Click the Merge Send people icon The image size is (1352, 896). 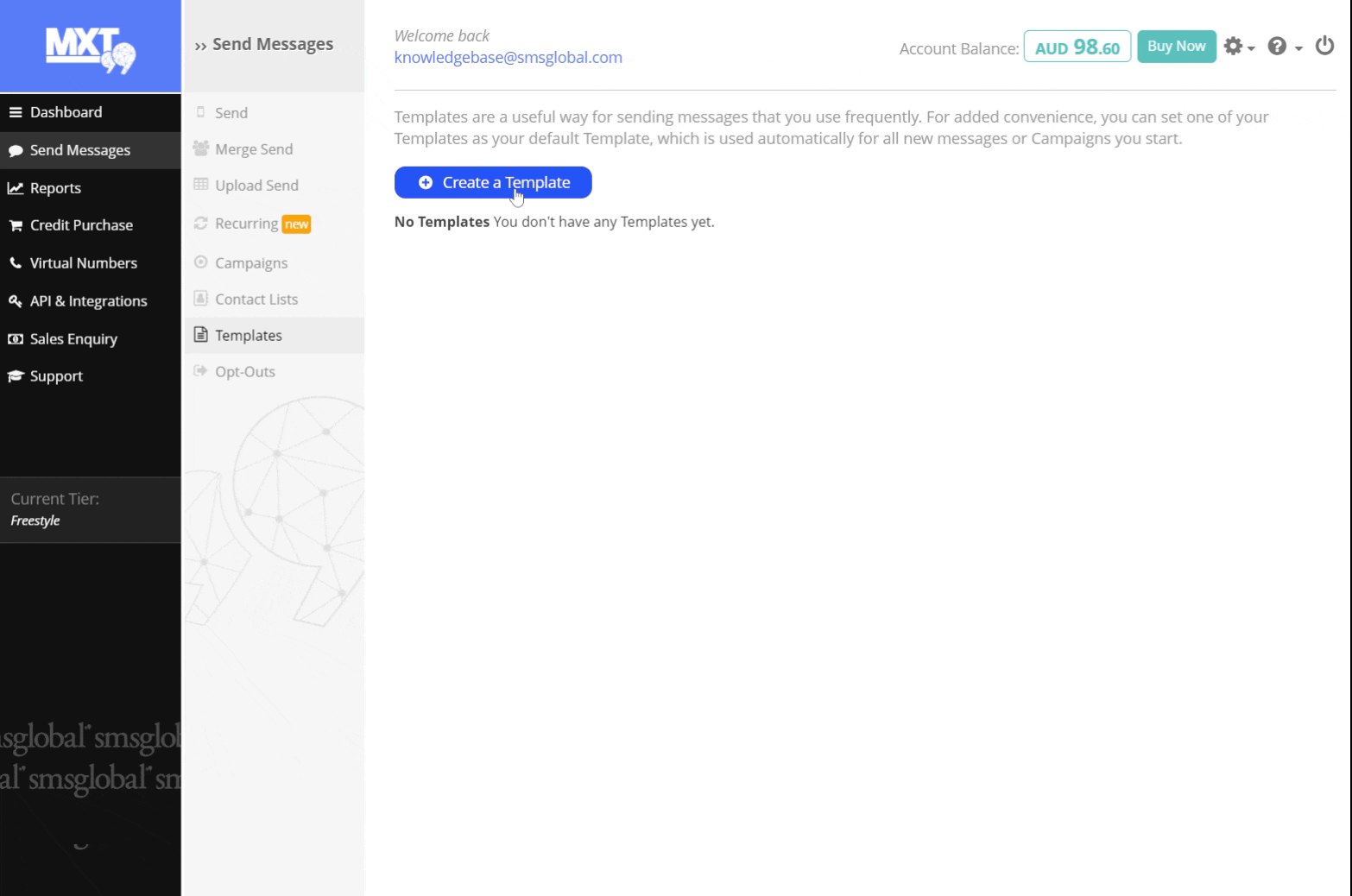coord(201,148)
